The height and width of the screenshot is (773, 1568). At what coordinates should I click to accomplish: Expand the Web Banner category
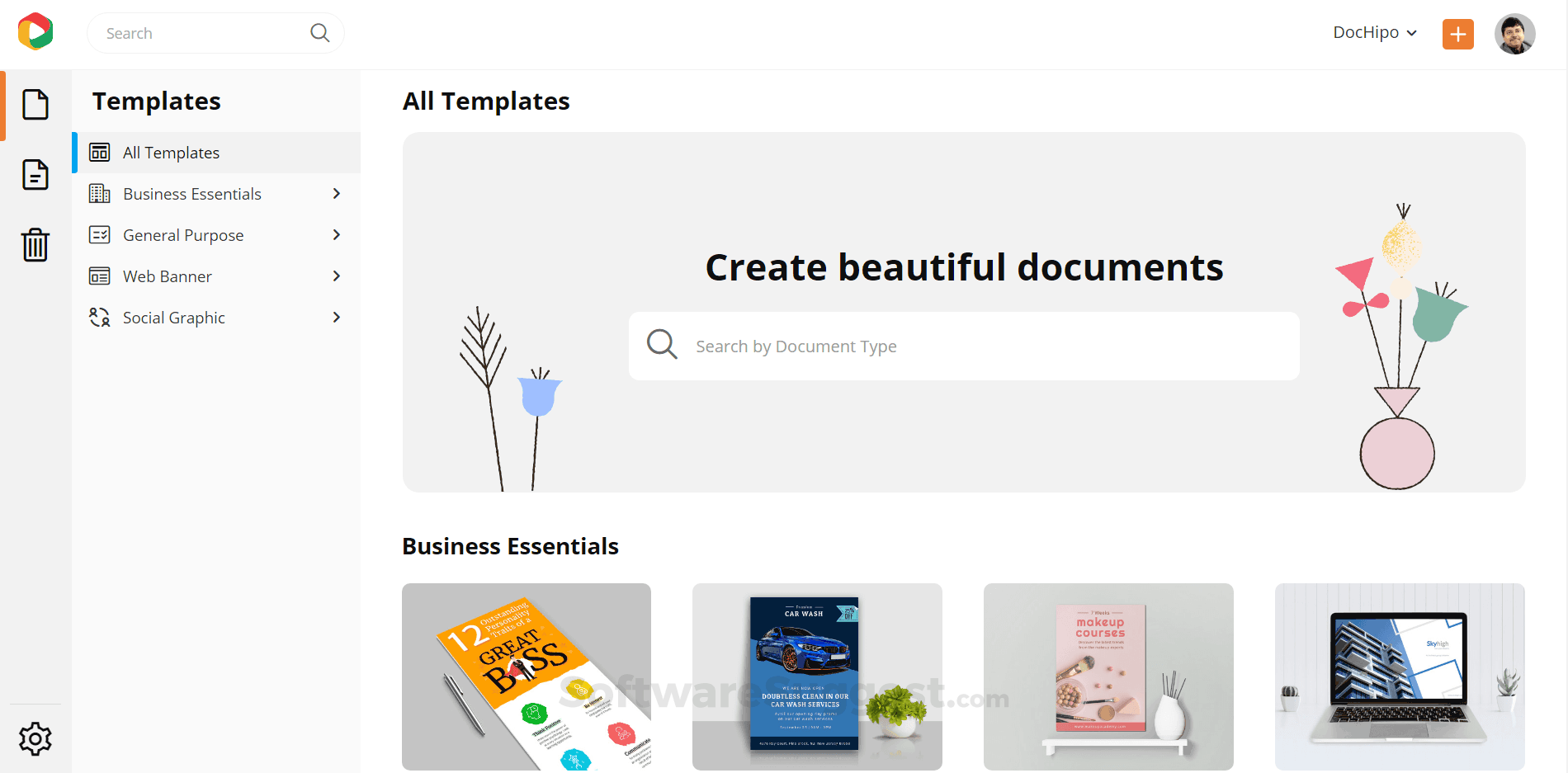coord(336,276)
